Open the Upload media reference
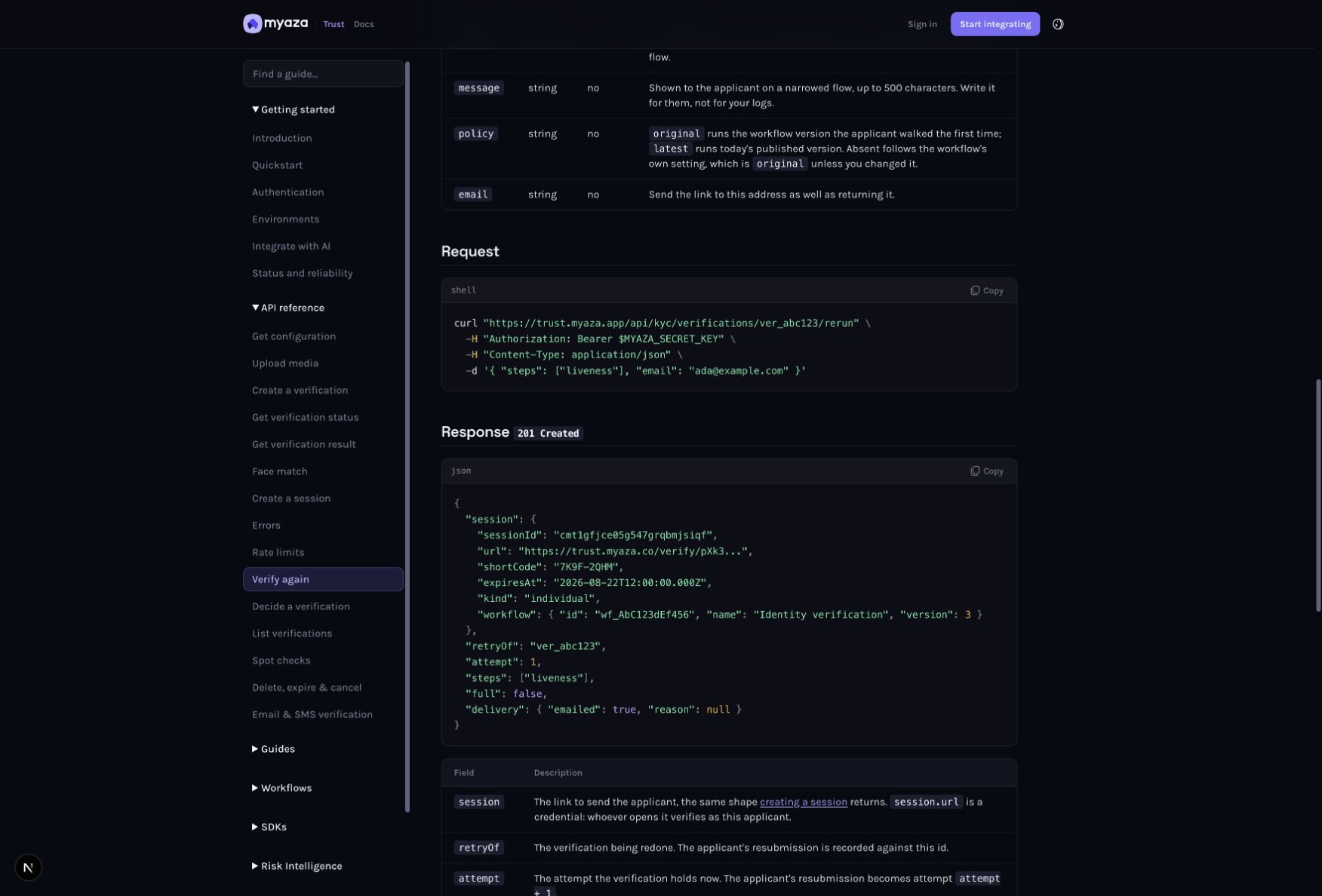This screenshot has height=896, width=1322. click(x=285, y=364)
